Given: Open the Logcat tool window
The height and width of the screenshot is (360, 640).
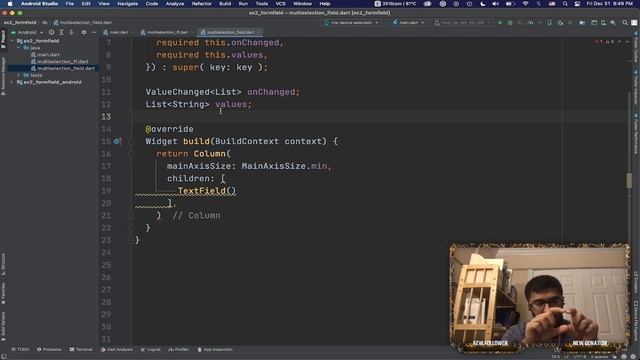Looking at the screenshot, I should tap(151, 349).
